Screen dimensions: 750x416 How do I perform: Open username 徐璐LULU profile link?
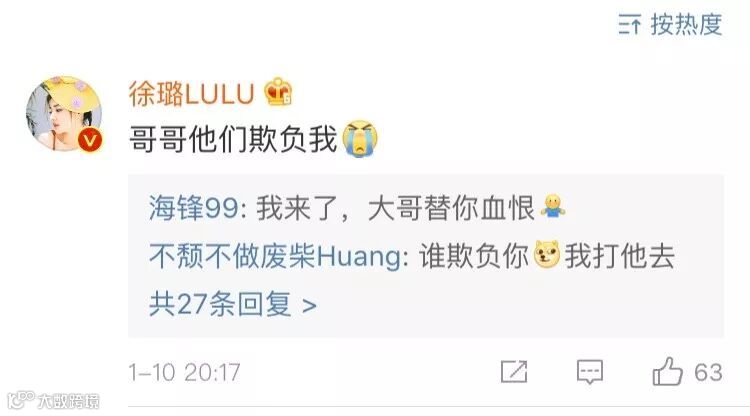[x=191, y=93]
